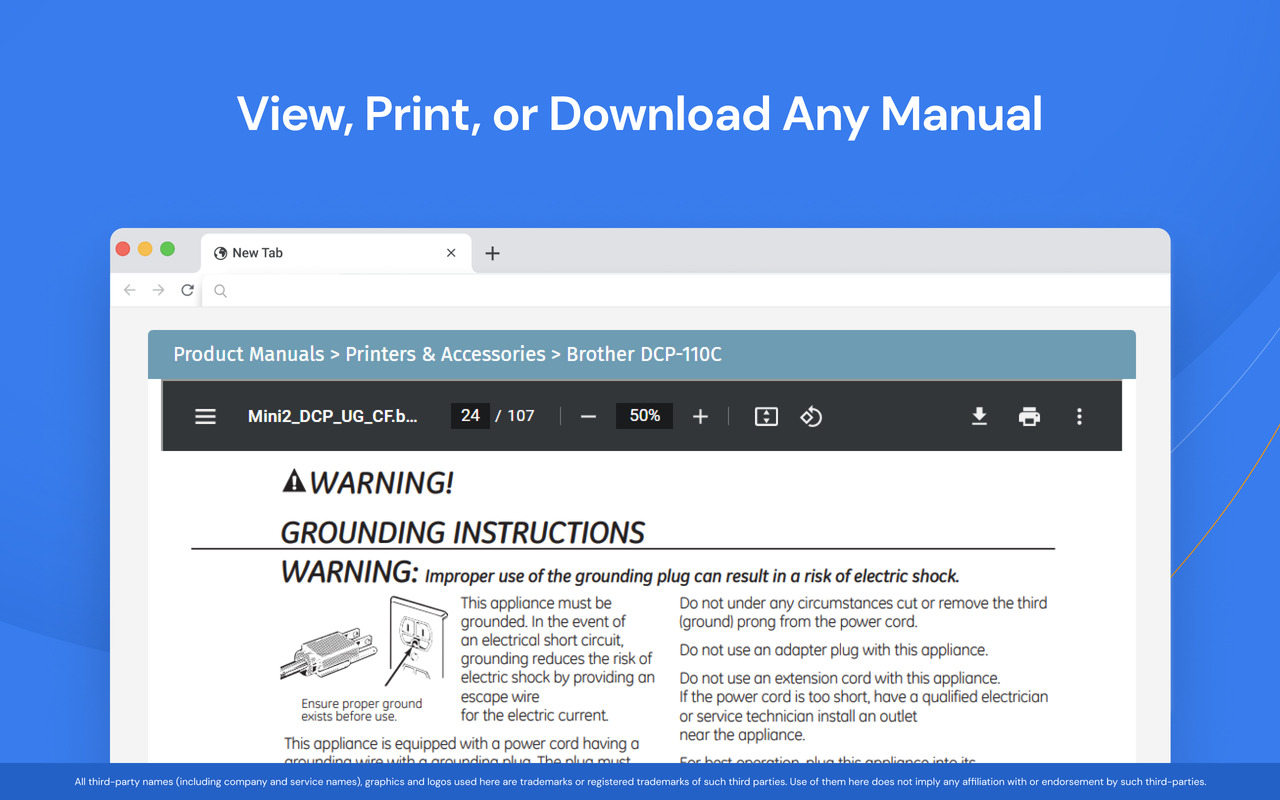
Task: Navigate back in browser history
Action: point(129,289)
